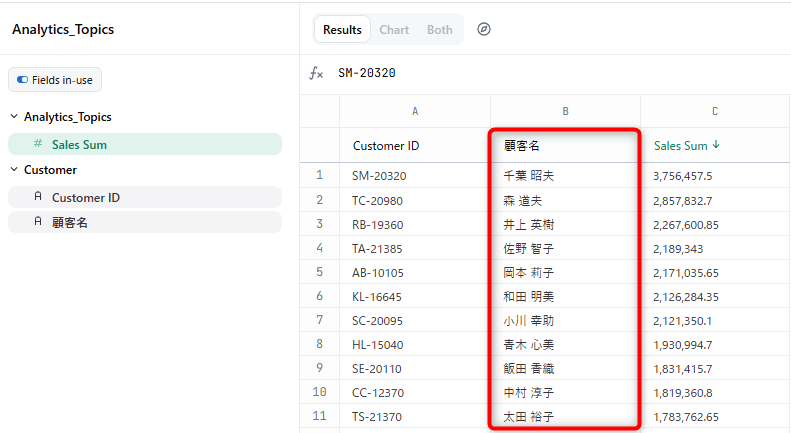This screenshot has height=433, width=791.
Task: Select row number 1 header
Action: coord(319,175)
